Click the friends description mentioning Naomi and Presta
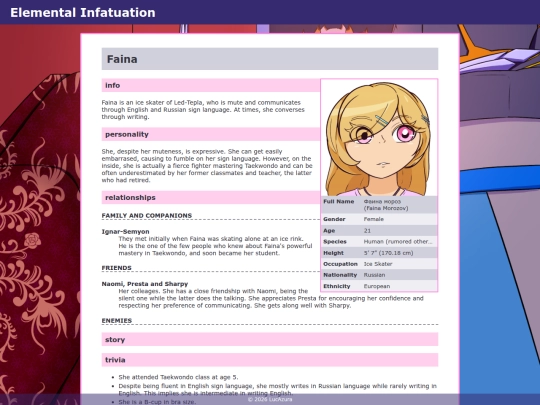The width and height of the screenshot is (540, 405). pyautogui.click(x=271, y=298)
